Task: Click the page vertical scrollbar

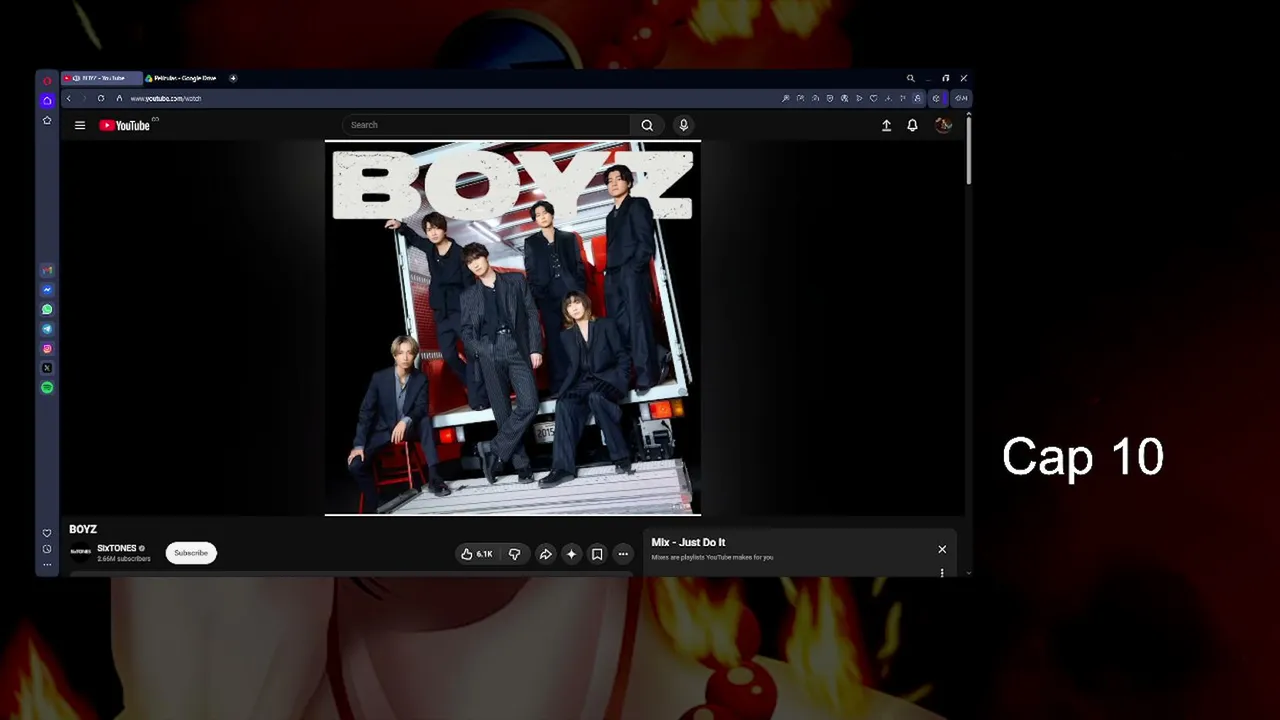Action: (968, 150)
